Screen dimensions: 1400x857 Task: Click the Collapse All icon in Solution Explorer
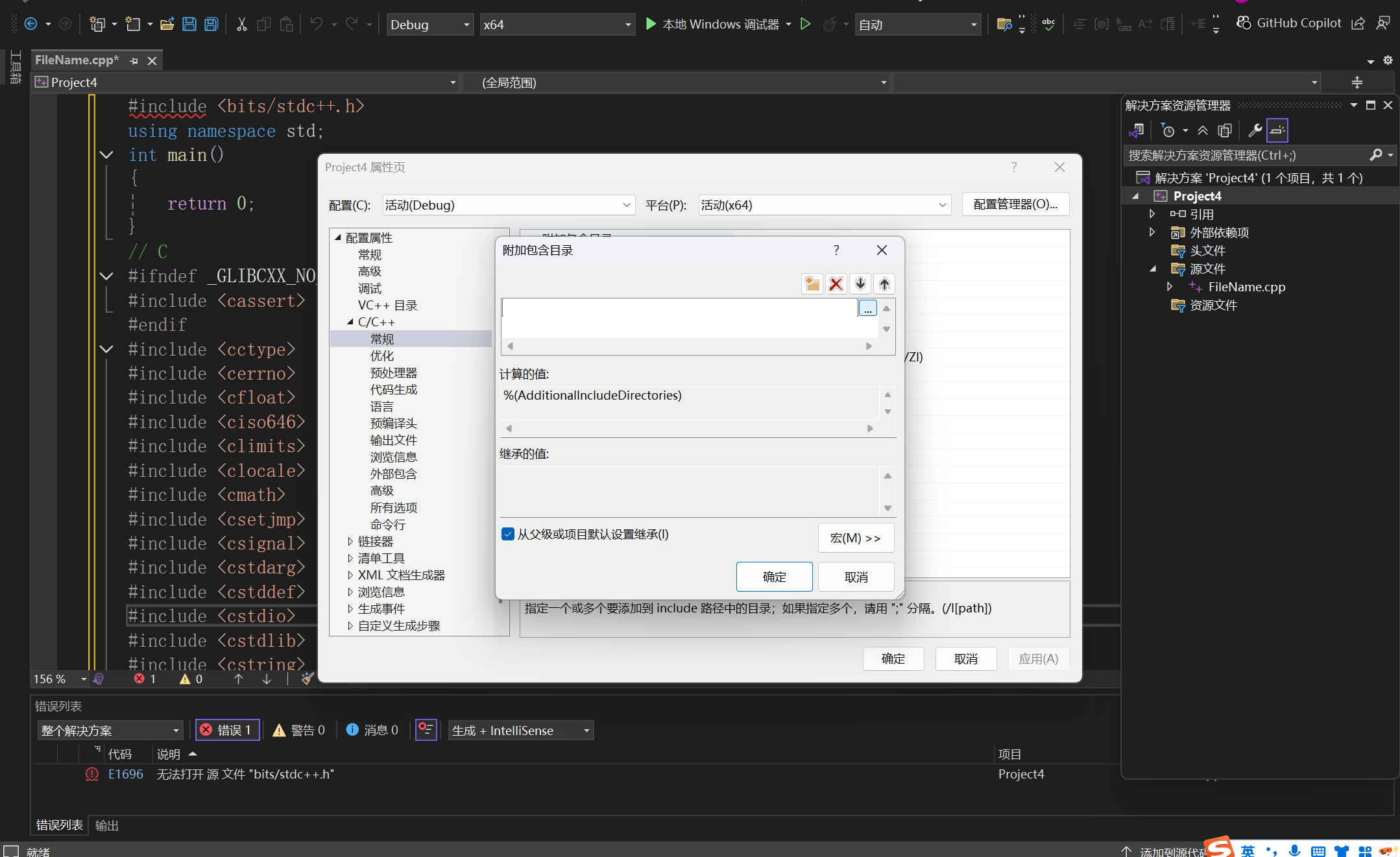[x=1202, y=130]
